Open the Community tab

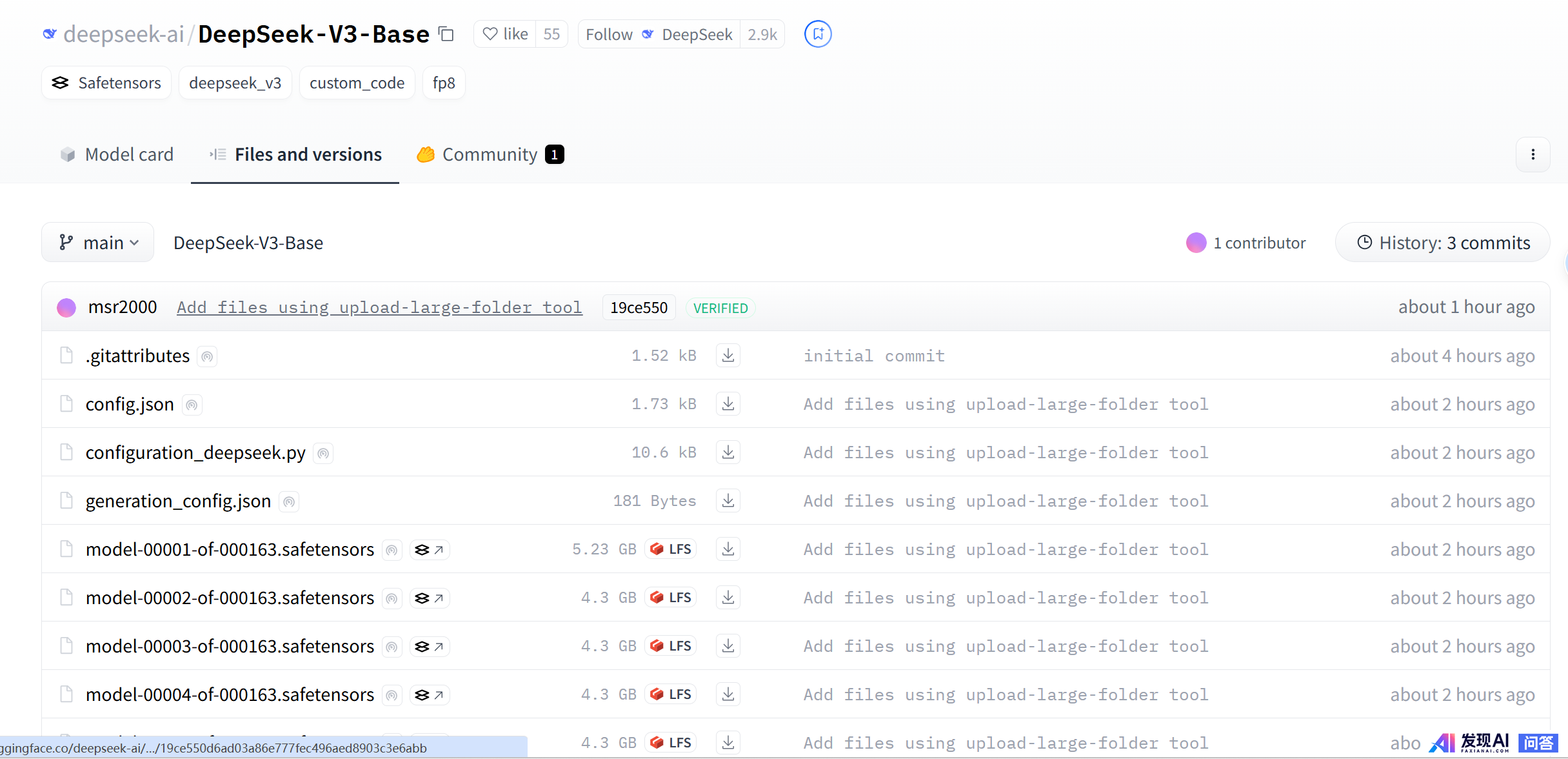490,155
